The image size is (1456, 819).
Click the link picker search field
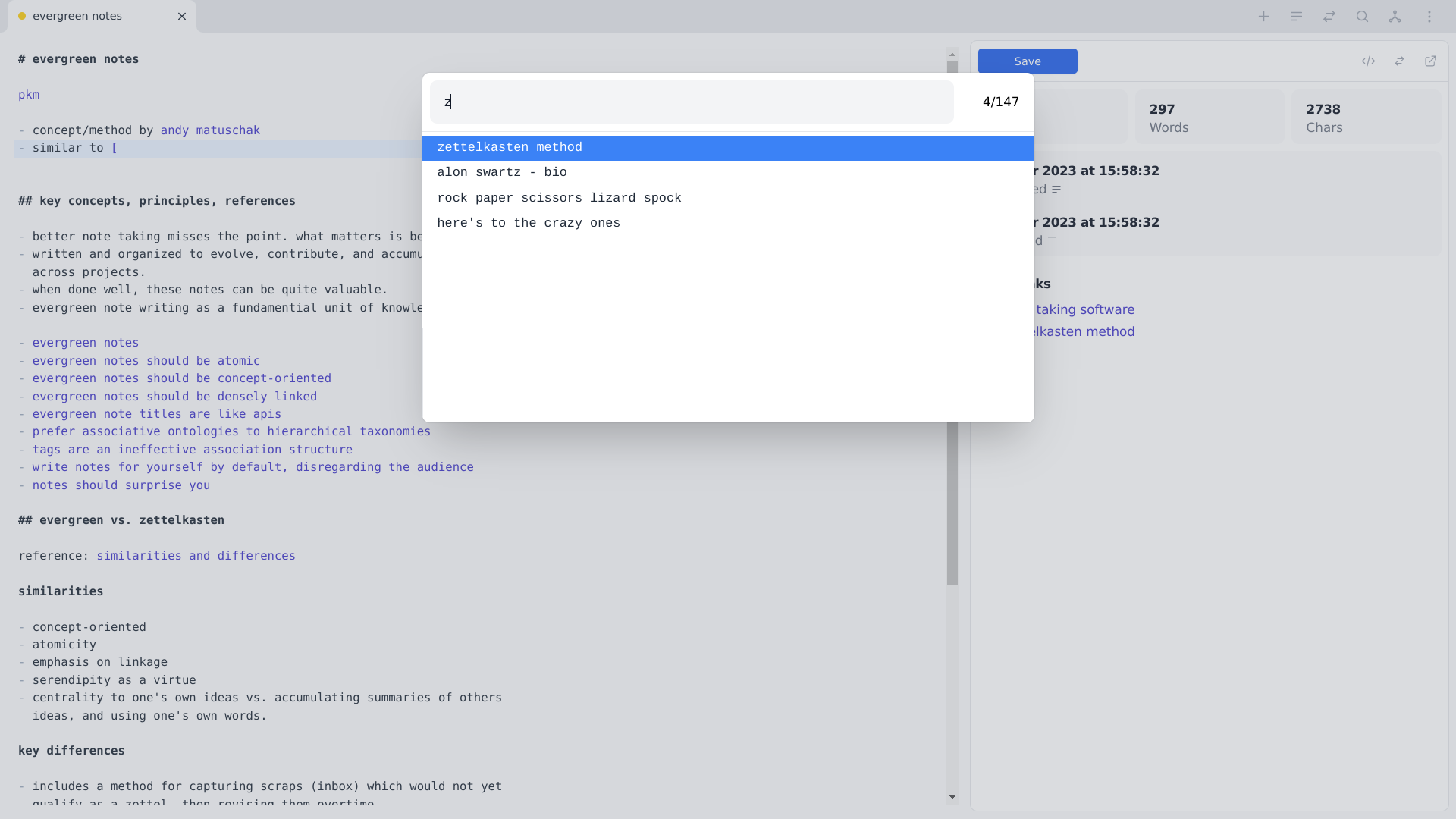692,102
